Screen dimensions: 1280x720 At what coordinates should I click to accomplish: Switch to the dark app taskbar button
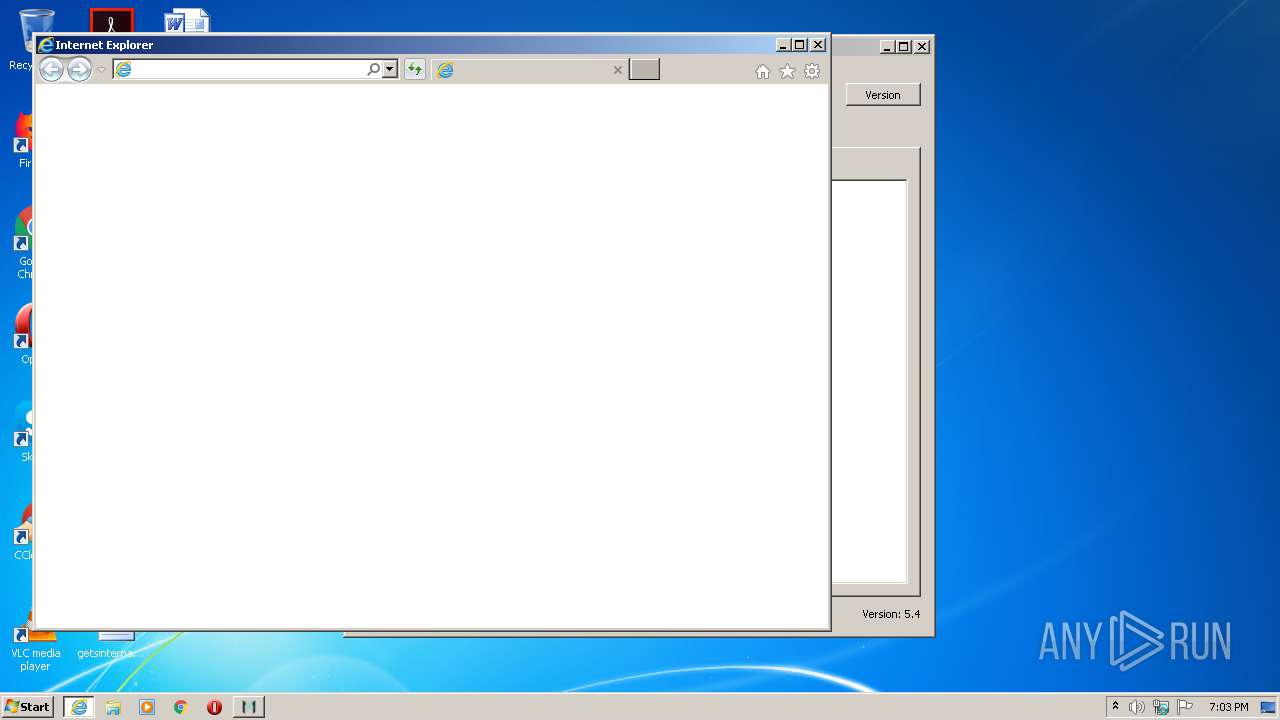click(x=249, y=707)
